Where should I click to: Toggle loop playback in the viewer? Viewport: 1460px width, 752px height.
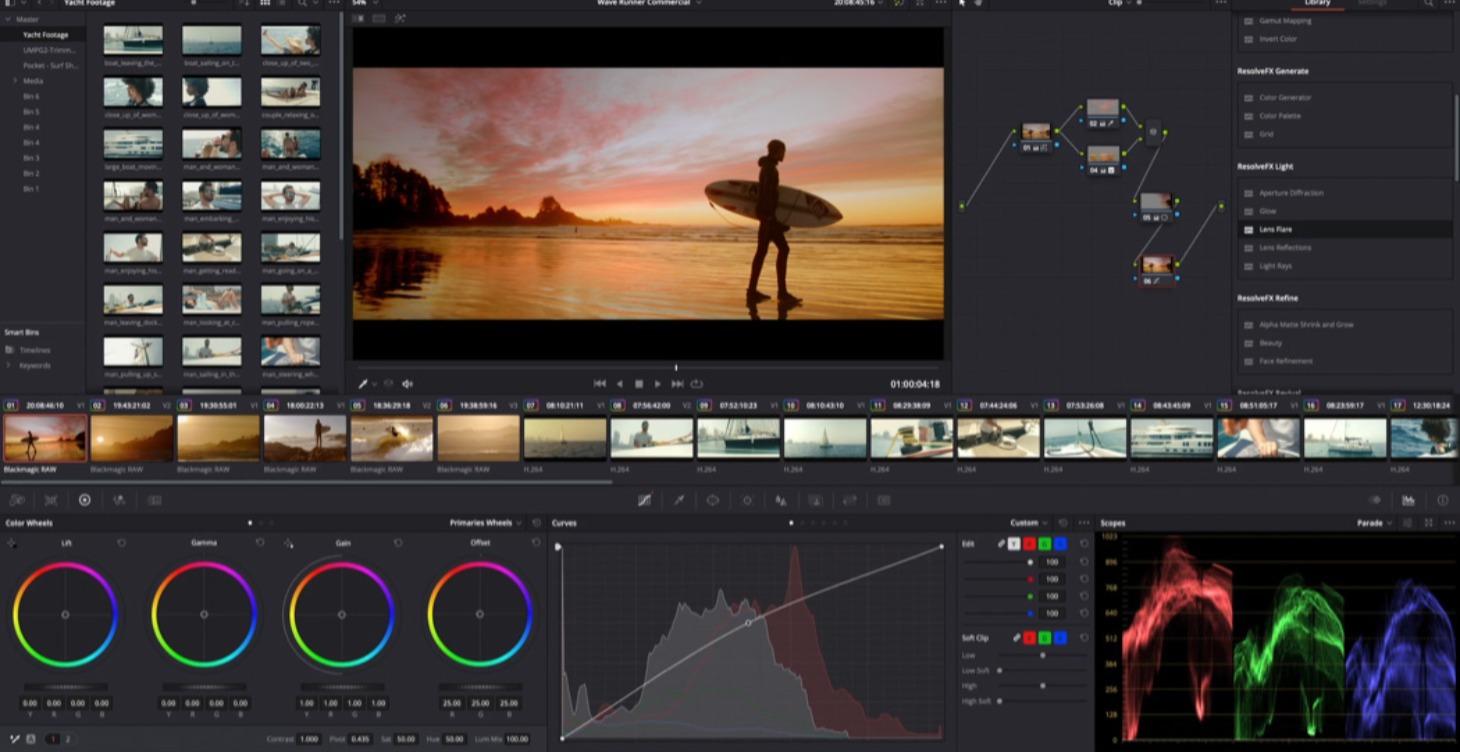698,383
